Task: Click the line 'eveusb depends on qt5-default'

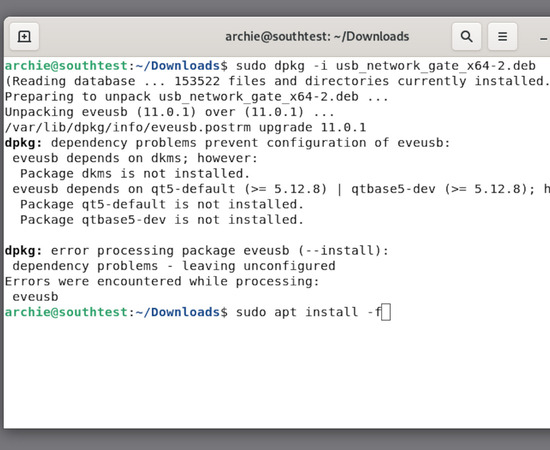Action: click(x=281, y=189)
